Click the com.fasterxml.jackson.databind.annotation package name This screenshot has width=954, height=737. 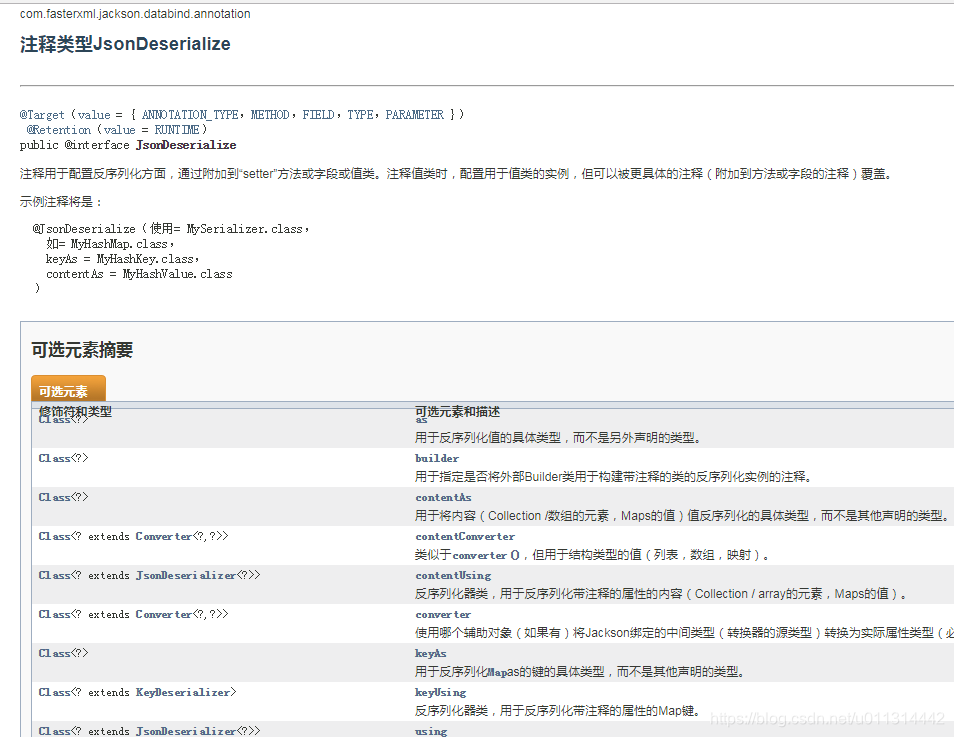click(x=135, y=13)
